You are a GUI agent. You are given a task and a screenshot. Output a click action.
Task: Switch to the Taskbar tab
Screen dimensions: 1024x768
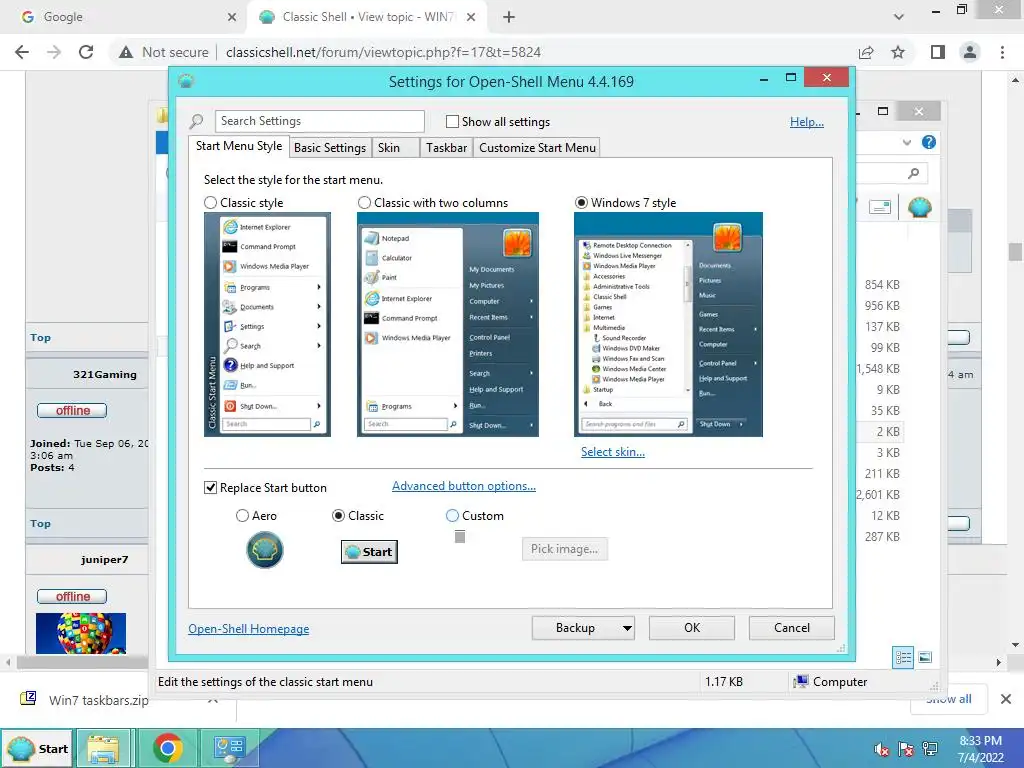(447, 148)
